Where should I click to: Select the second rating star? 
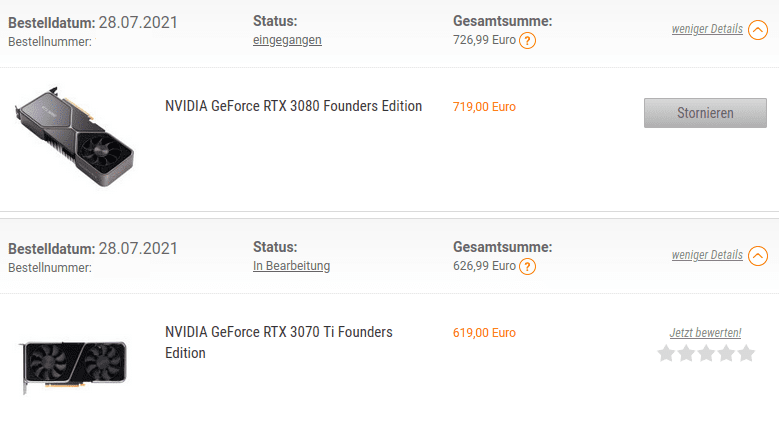[x=686, y=353]
